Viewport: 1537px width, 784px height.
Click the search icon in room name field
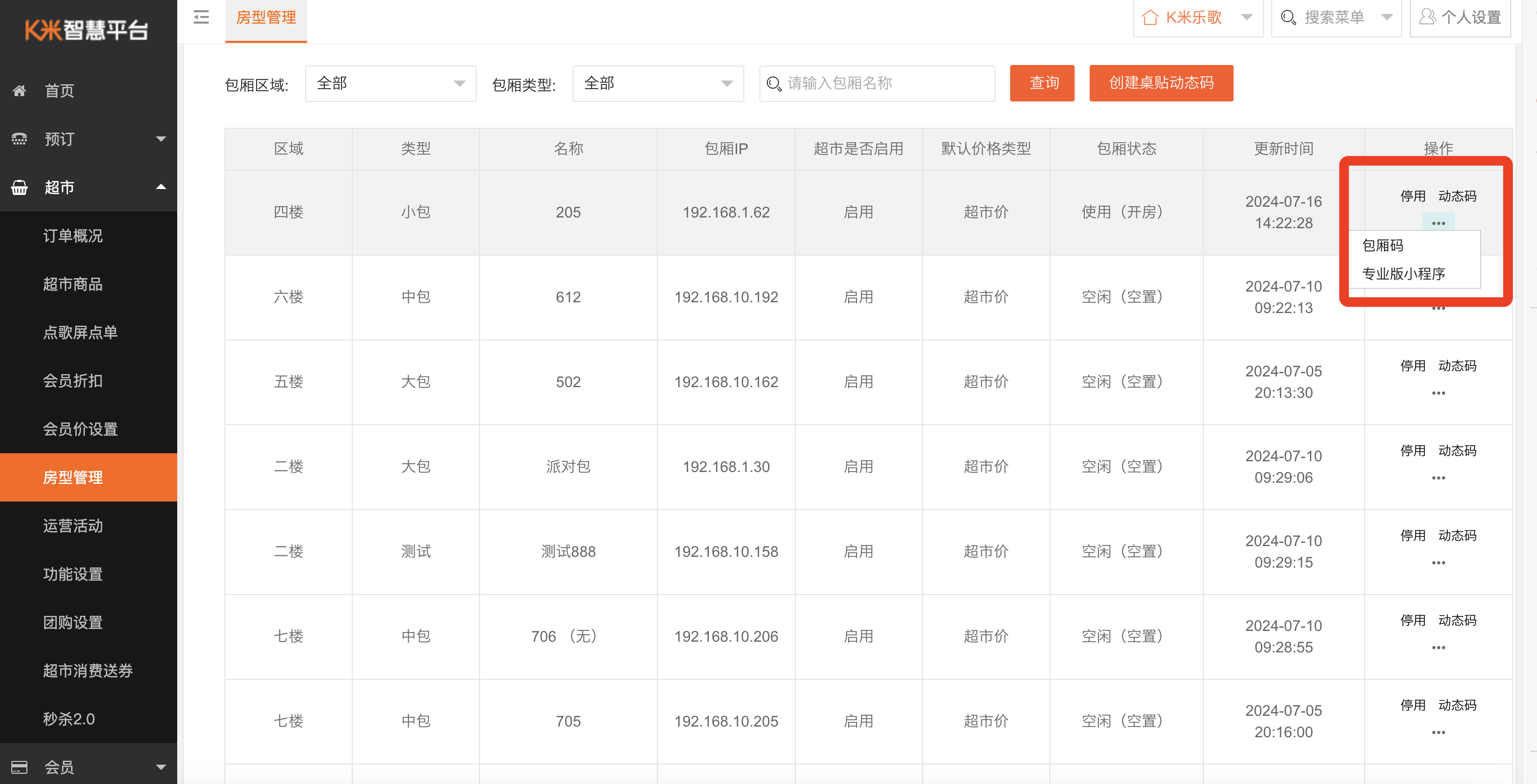774,84
